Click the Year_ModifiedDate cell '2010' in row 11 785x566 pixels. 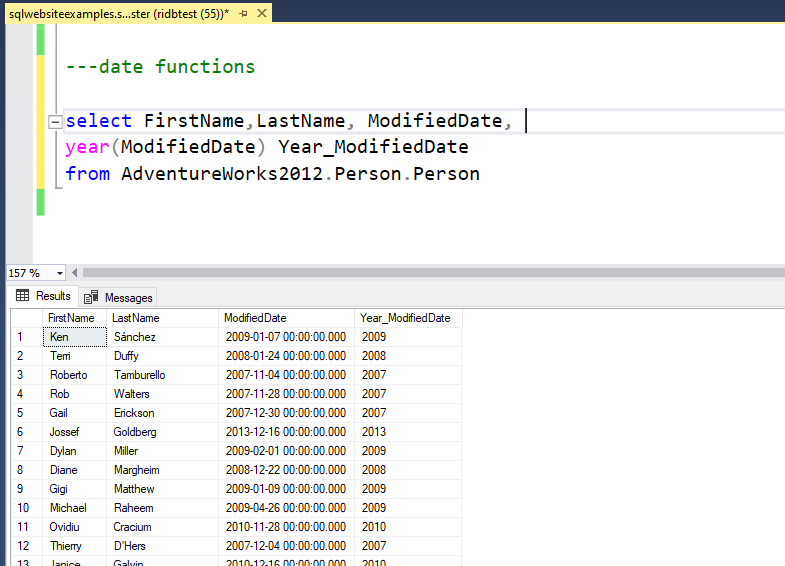[408, 527]
